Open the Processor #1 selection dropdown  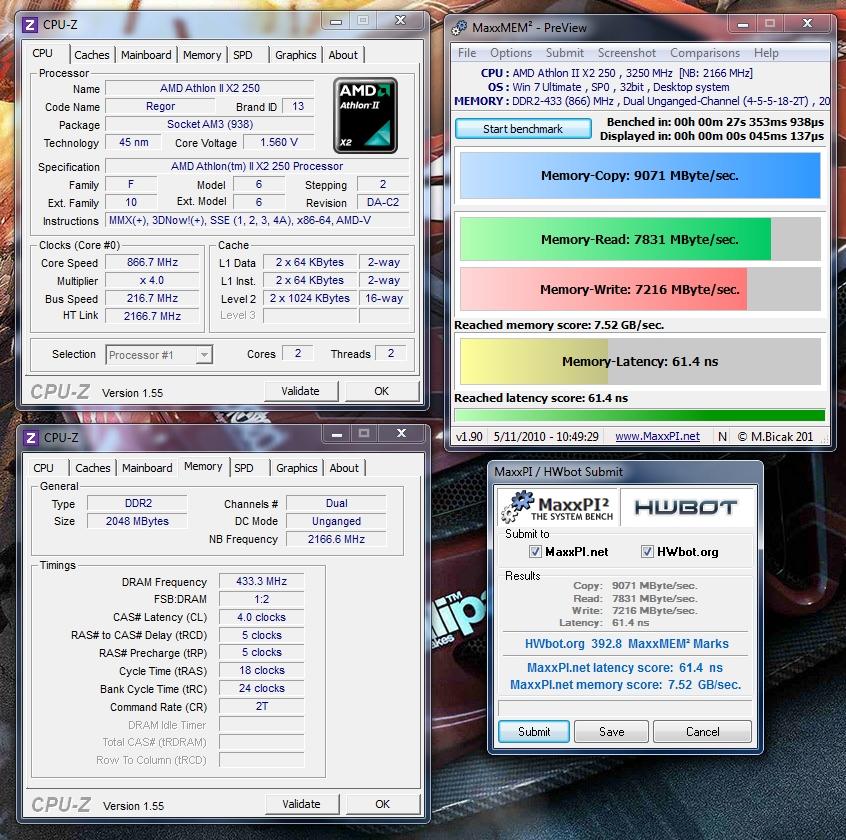(159, 354)
